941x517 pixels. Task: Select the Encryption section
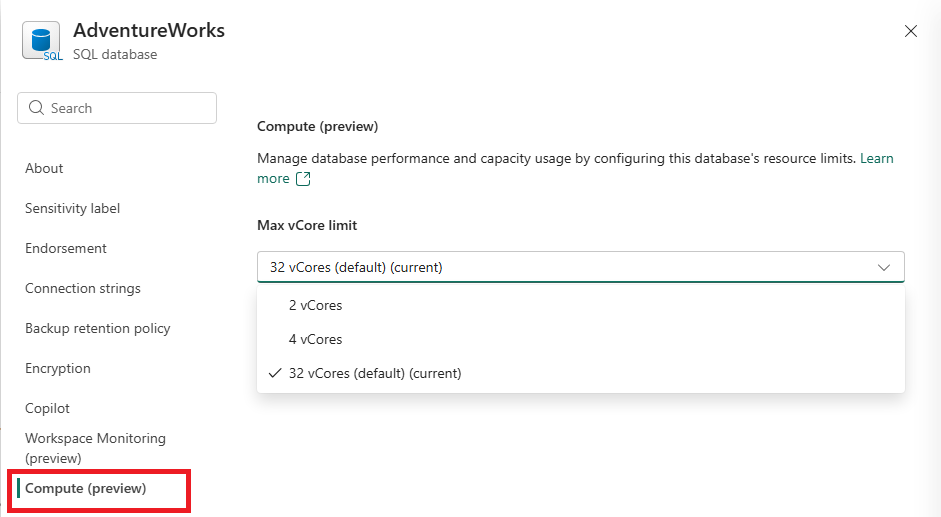click(x=58, y=369)
